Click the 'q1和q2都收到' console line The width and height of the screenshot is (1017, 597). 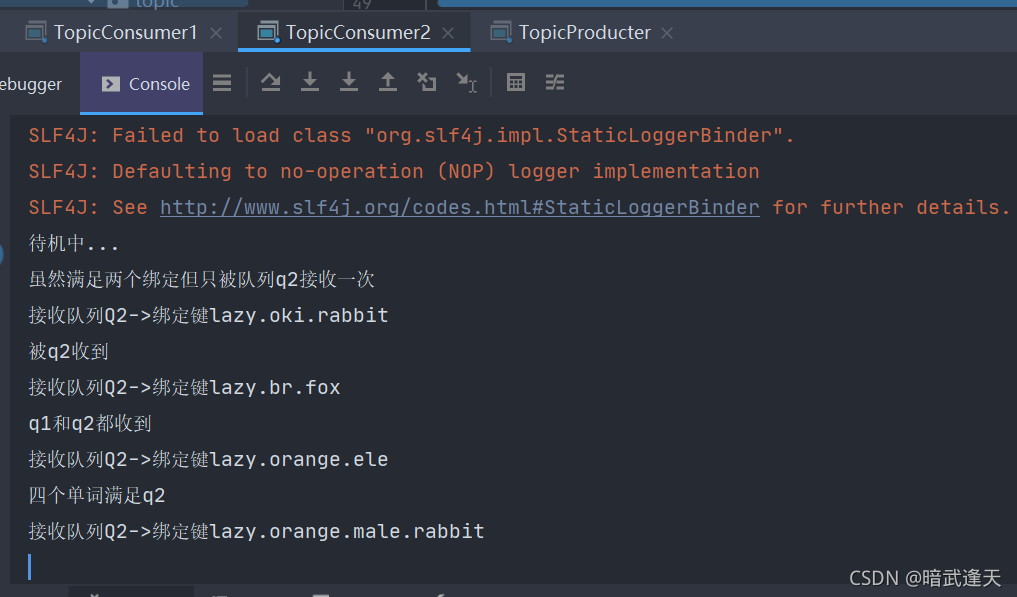point(90,424)
